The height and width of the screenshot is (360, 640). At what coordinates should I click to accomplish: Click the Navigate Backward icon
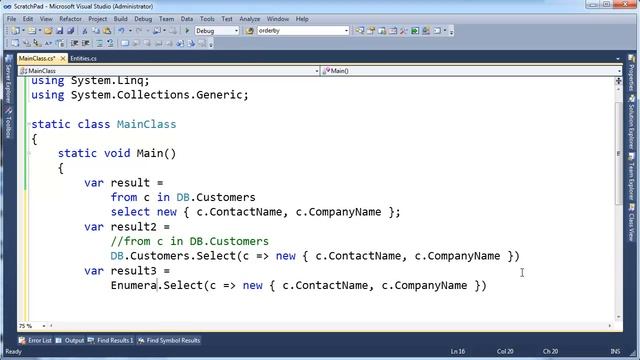click(157, 31)
